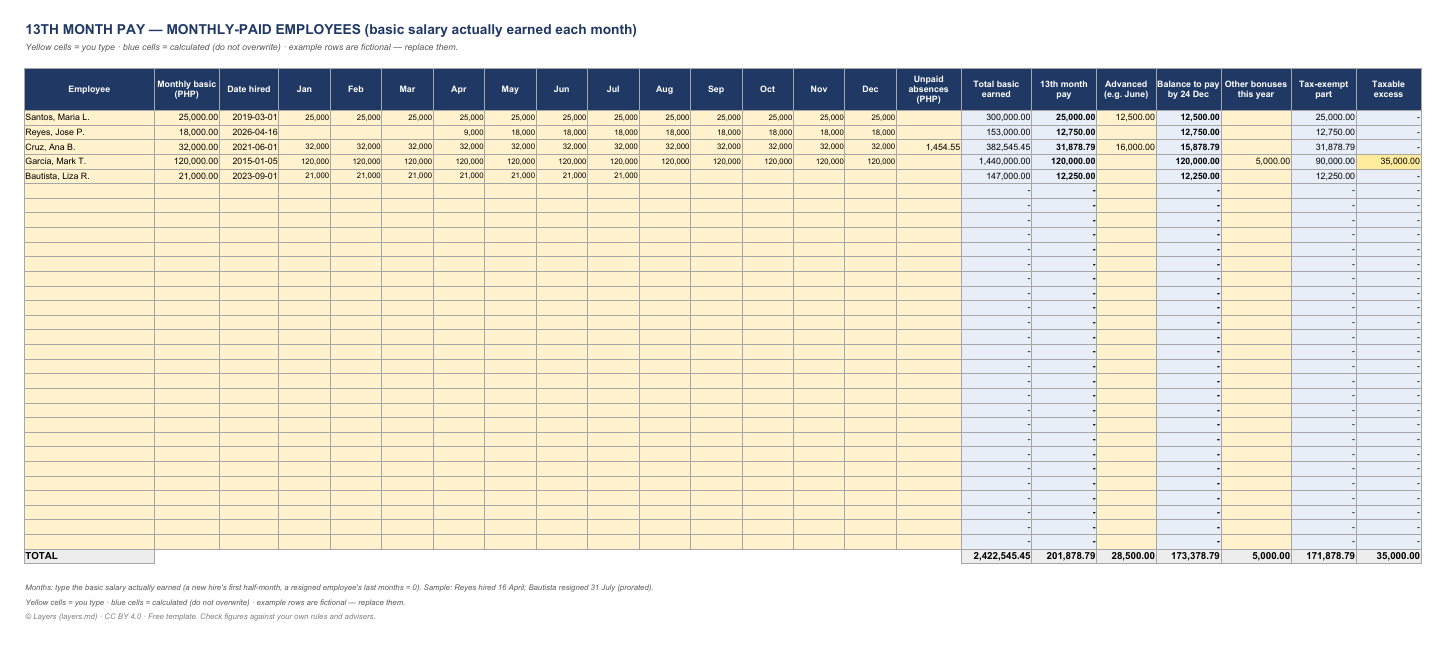Click the "Taxable excess" header

tap(1388, 89)
